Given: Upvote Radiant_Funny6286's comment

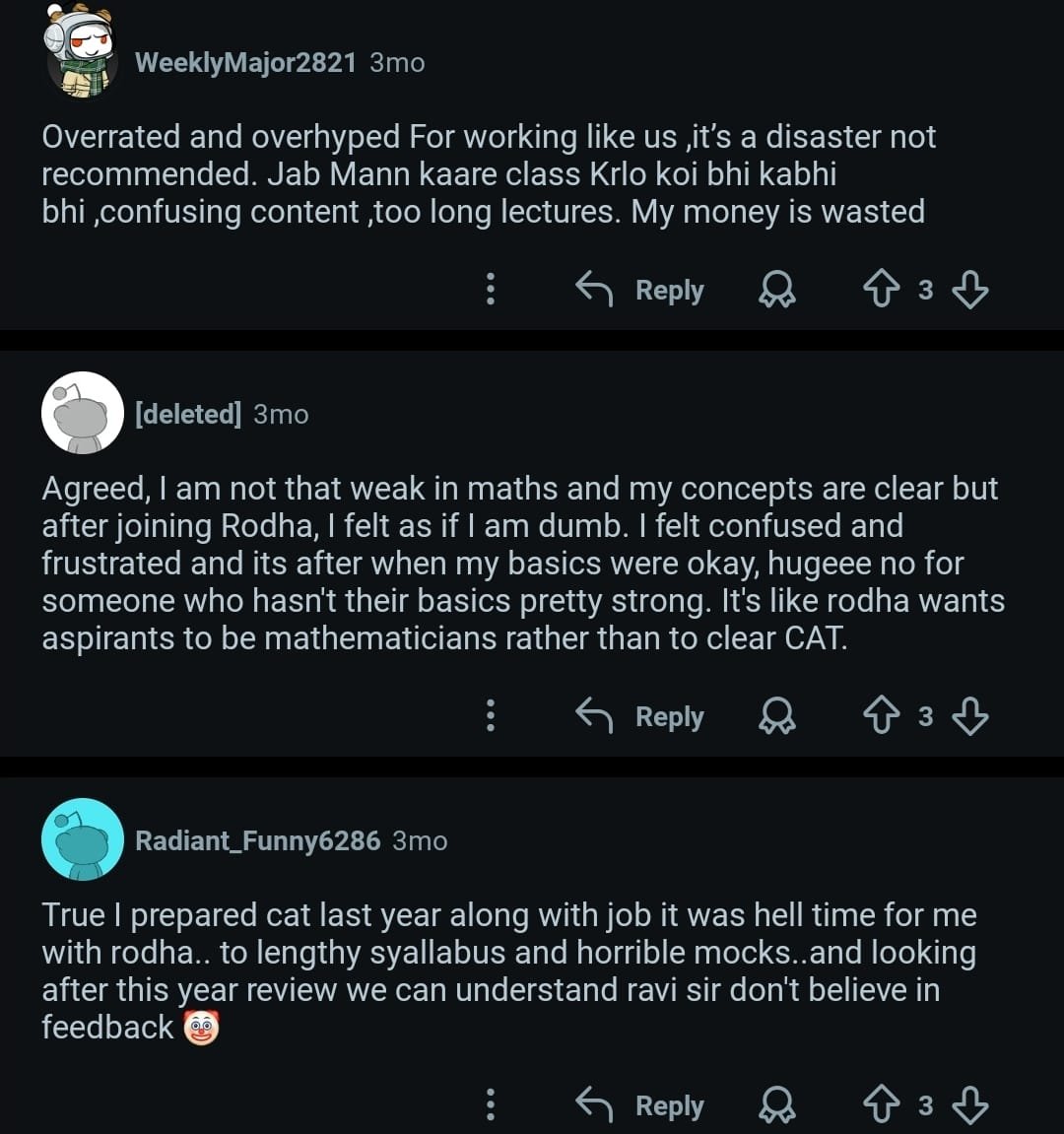Looking at the screenshot, I should [x=882, y=1105].
